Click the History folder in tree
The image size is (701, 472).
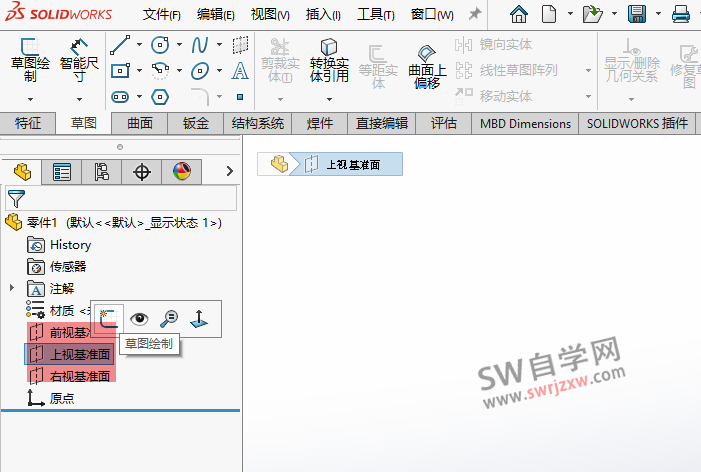[59, 245]
